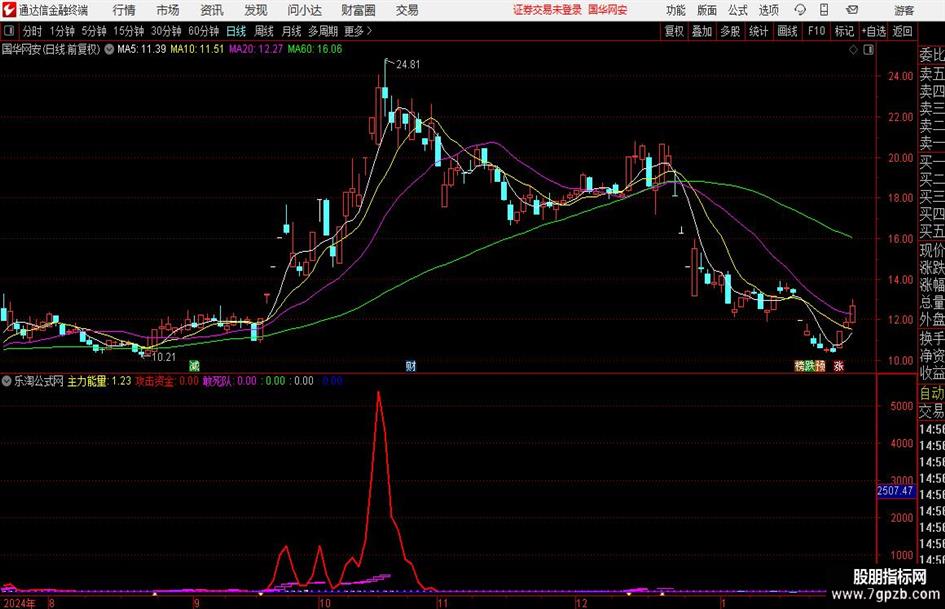
Task: Click the 2024年 date label on time axis
Action: [x=19, y=603]
